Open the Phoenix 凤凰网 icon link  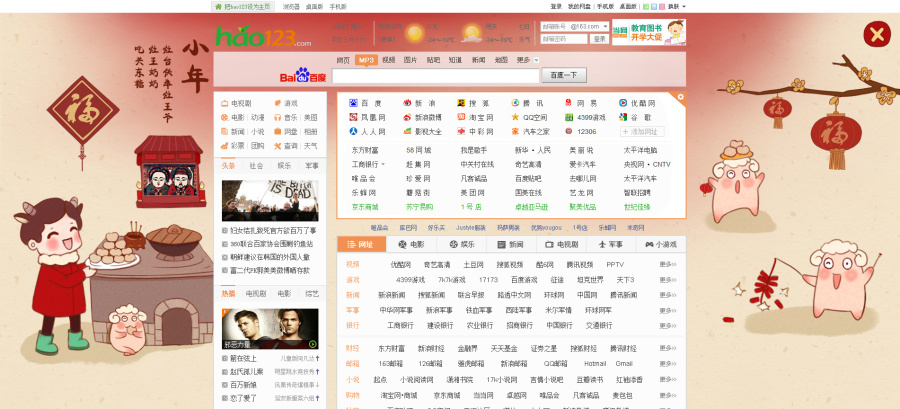pyautogui.click(x=353, y=117)
